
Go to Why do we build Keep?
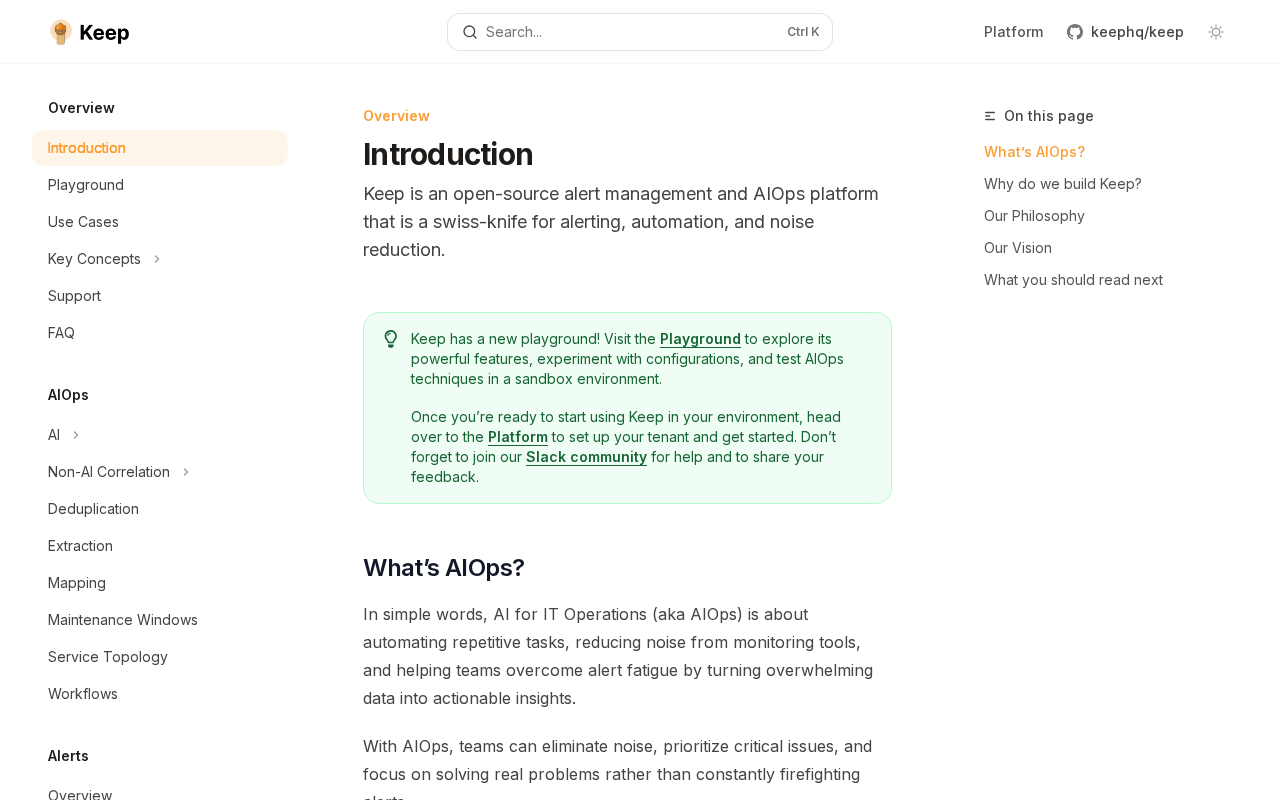[1062, 184]
